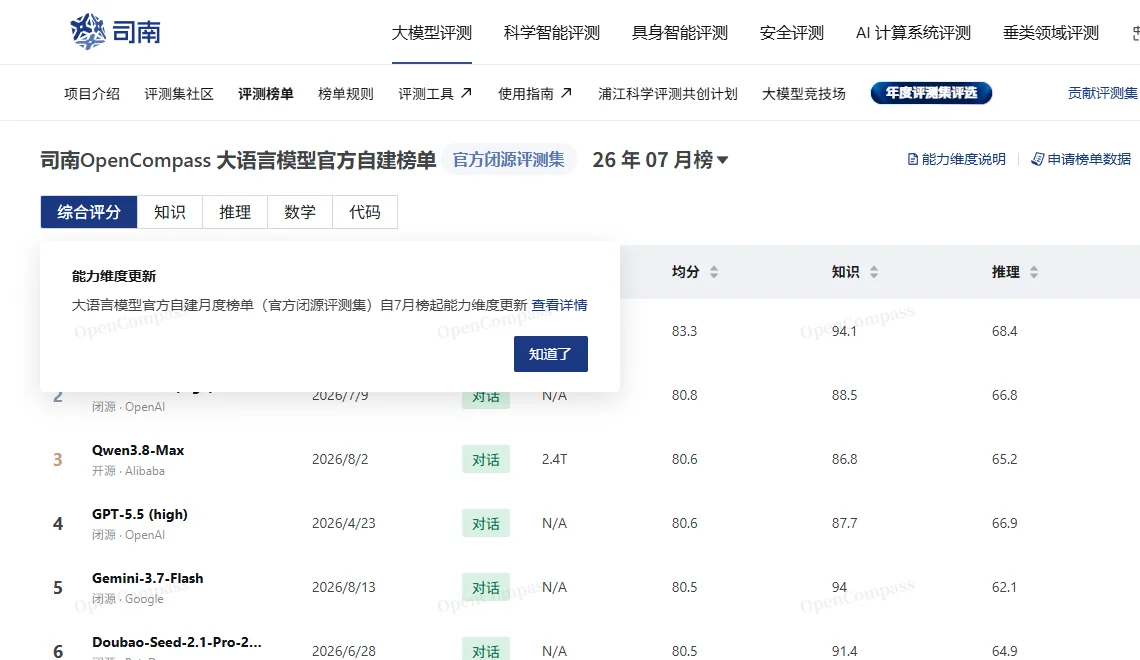Sort by 推理 column arrows
Image resolution: width=1140 pixels, height=660 pixels.
tap(1034, 272)
